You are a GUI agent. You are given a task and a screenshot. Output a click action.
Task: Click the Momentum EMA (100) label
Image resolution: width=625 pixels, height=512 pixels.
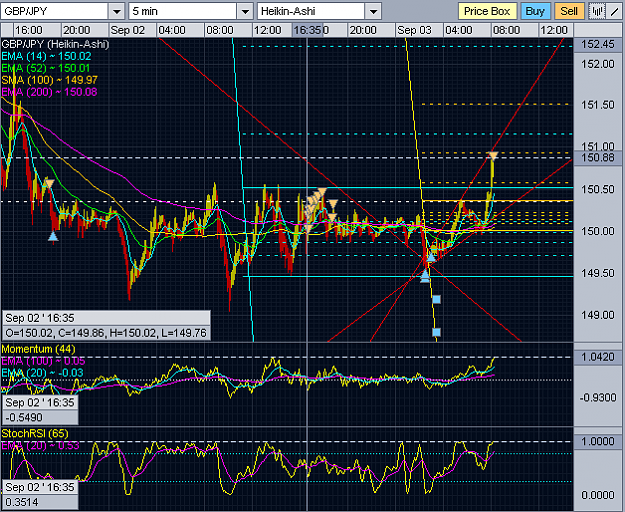click(x=43, y=361)
